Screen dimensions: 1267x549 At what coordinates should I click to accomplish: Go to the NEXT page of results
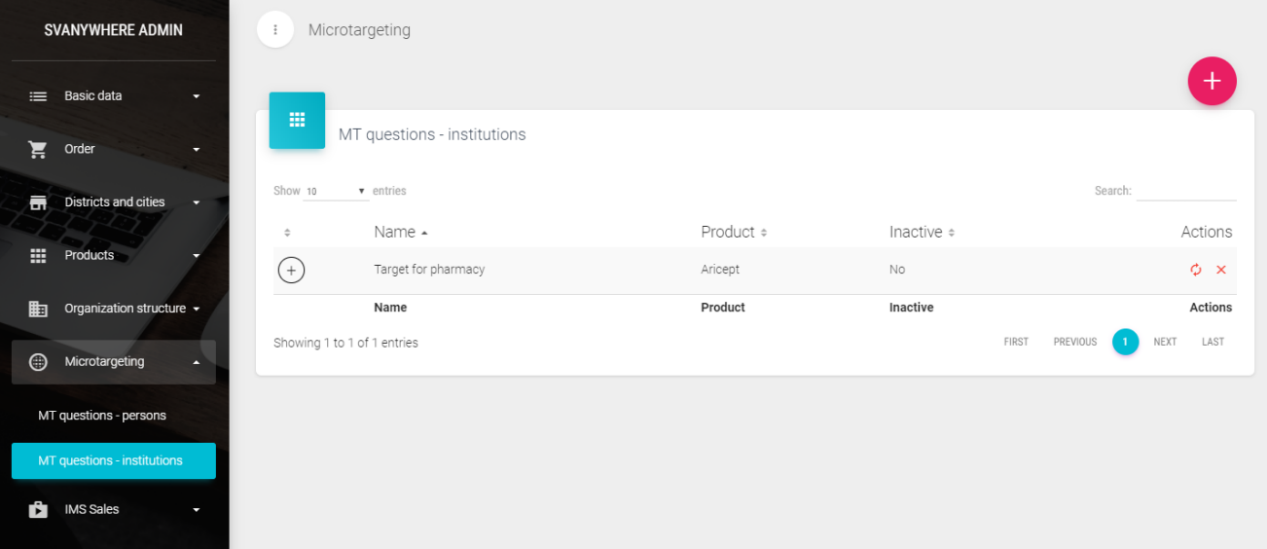coord(1164,342)
